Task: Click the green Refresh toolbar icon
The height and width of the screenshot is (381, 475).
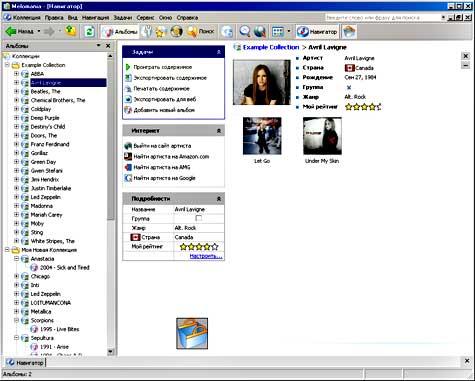Action: [x=89, y=32]
